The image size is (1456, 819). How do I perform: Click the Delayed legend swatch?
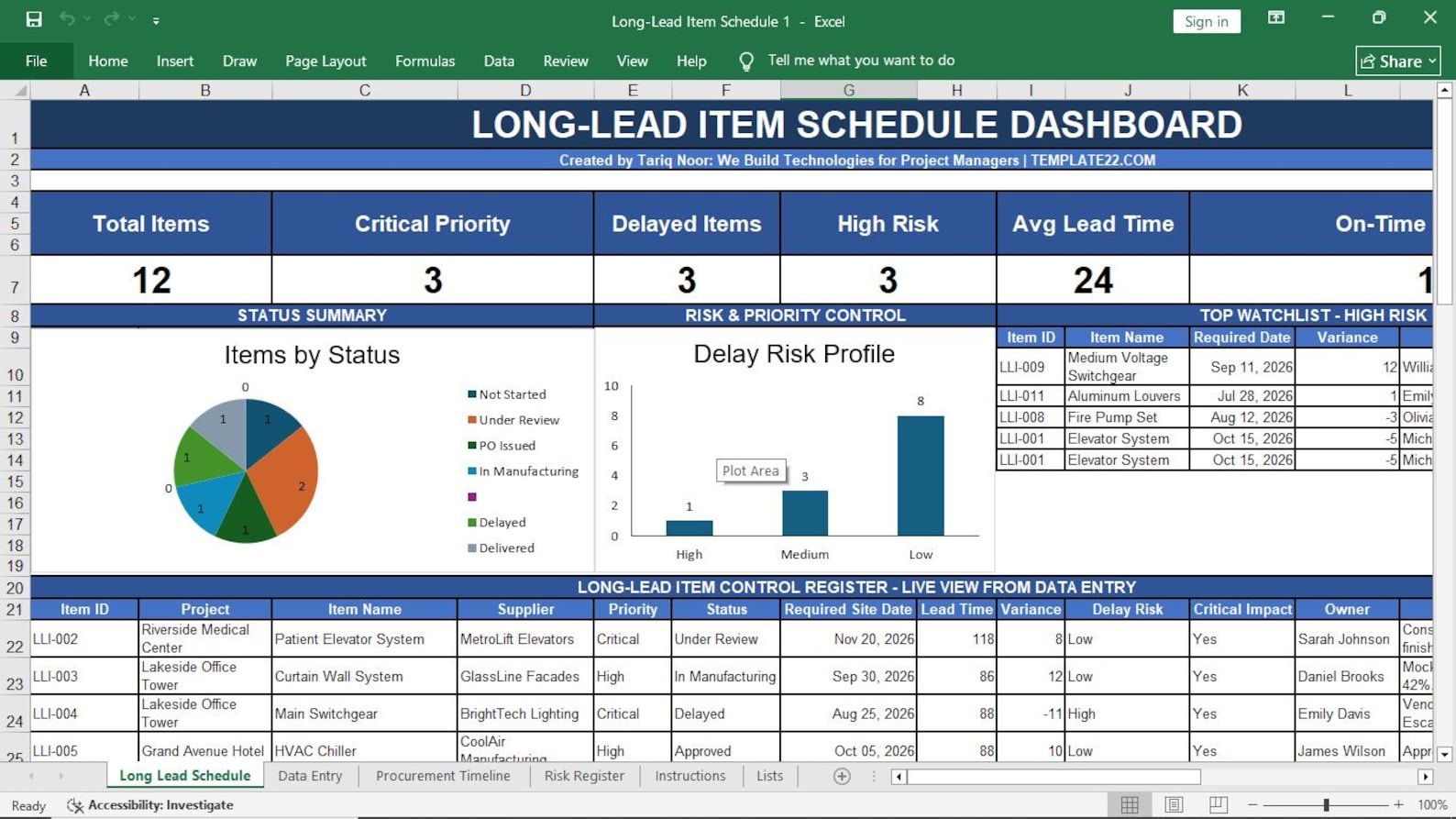click(x=472, y=523)
